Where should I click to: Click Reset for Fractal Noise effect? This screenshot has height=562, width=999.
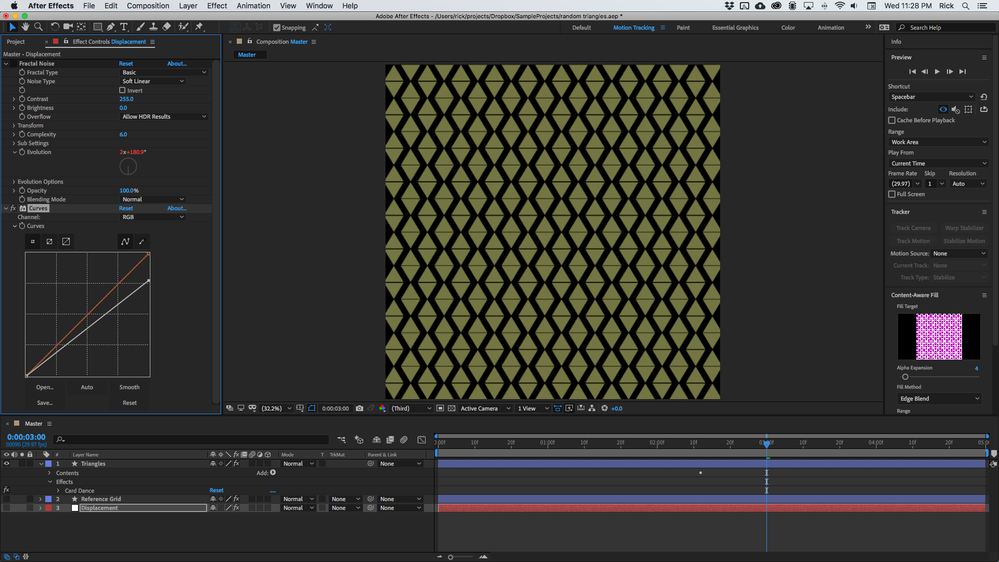(126, 64)
